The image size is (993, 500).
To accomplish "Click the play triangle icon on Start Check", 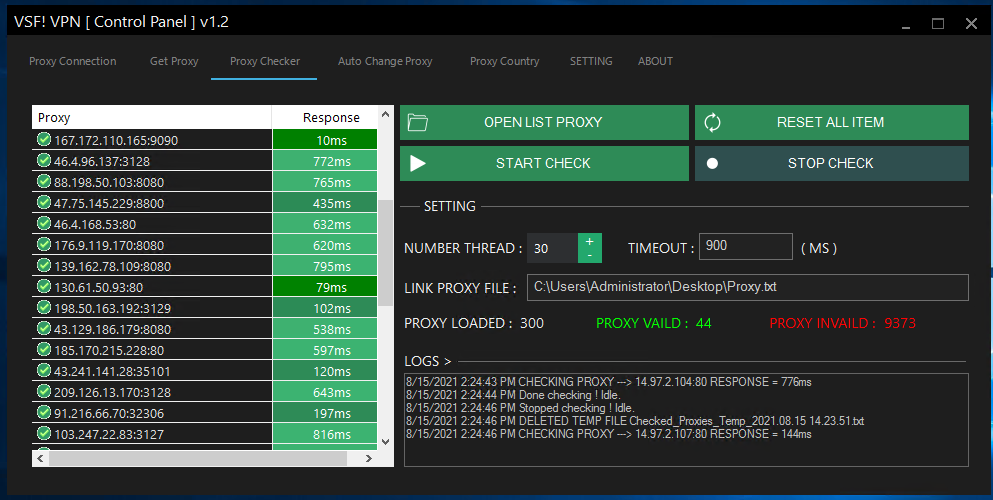I will click(x=417, y=163).
